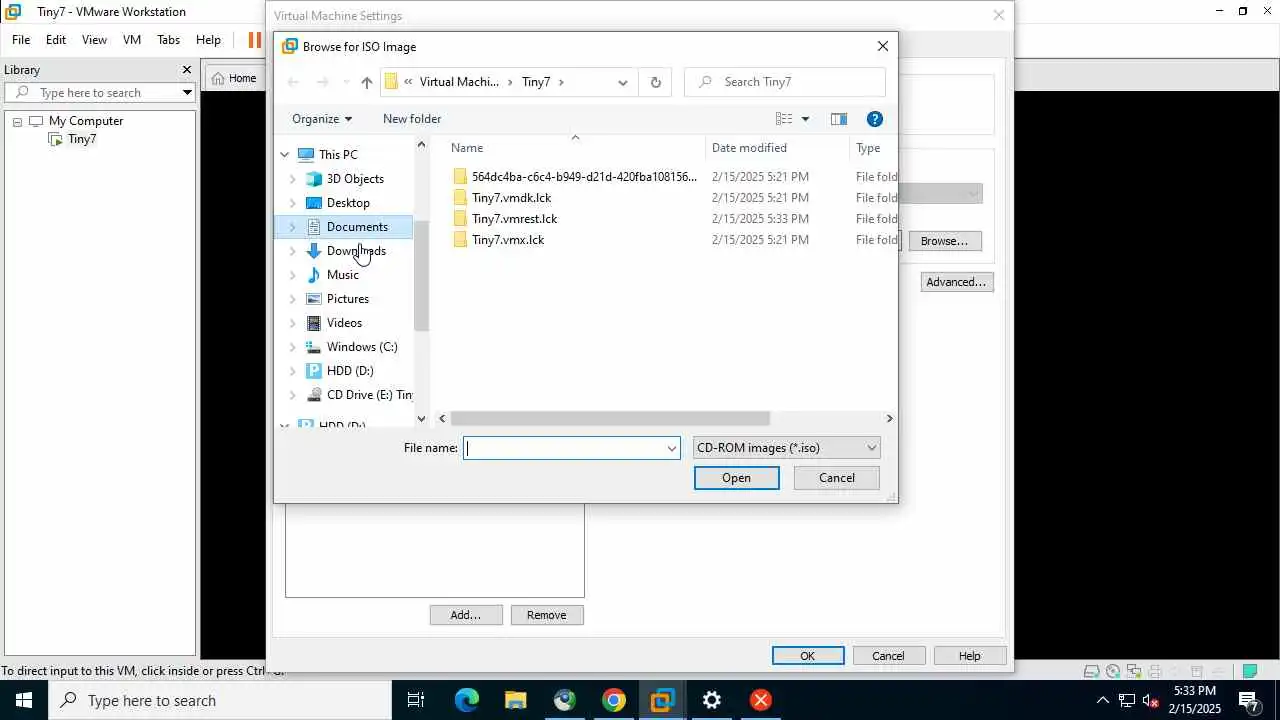This screenshot has width=1280, height=720.
Task: Open the Organize dropdown menu
Action: click(x=322, y=119)
